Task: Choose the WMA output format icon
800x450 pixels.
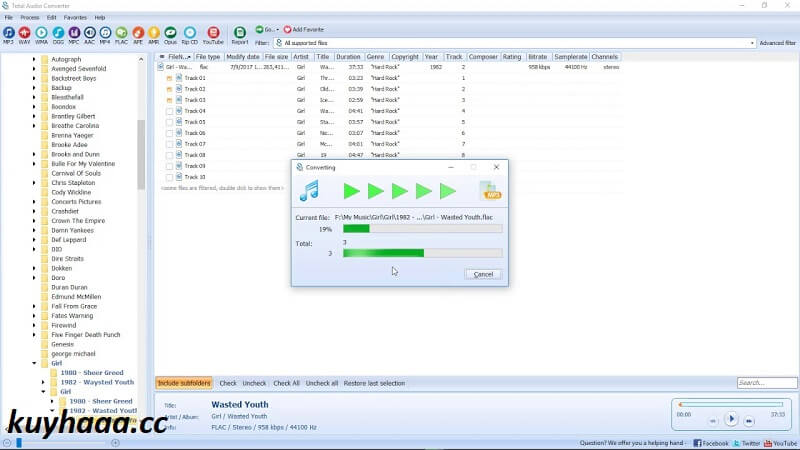Action: [x=41, y=35]
